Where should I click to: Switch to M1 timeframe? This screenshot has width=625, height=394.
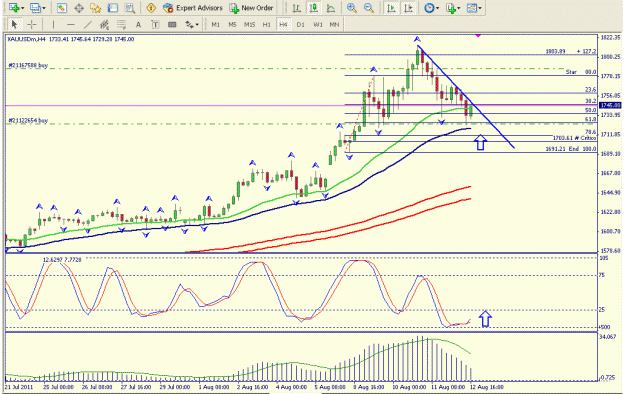216,25
